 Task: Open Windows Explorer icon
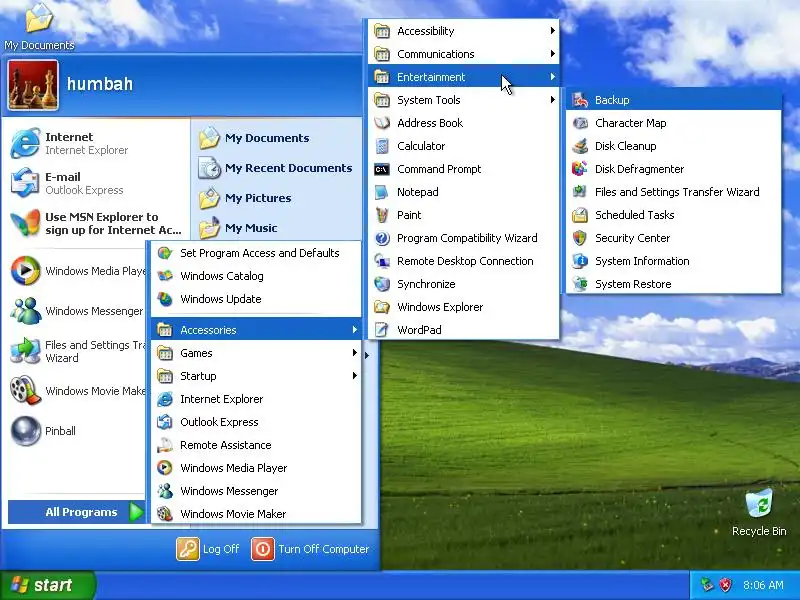point(382,307)
